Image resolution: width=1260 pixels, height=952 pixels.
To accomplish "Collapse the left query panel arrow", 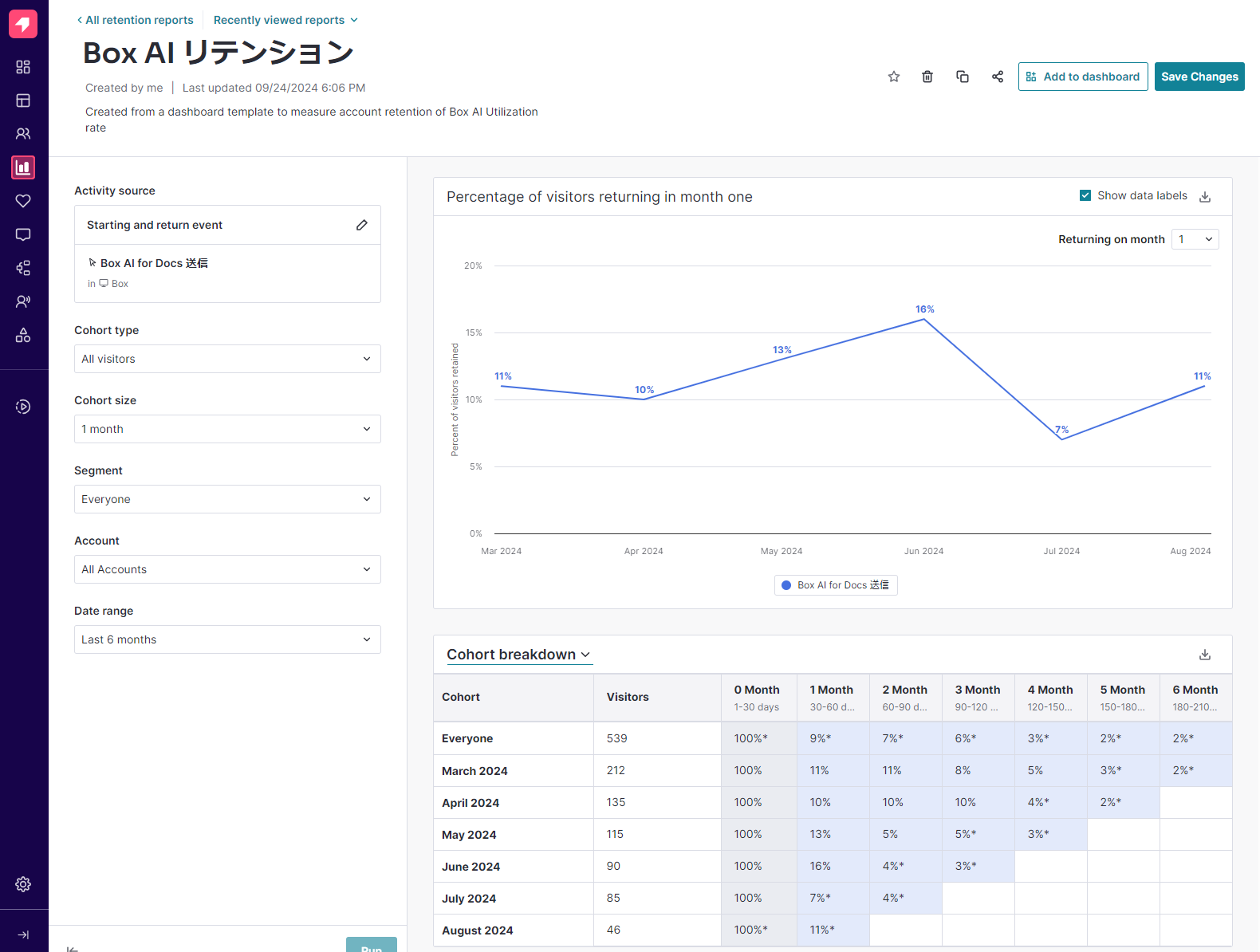I will 73,949.
